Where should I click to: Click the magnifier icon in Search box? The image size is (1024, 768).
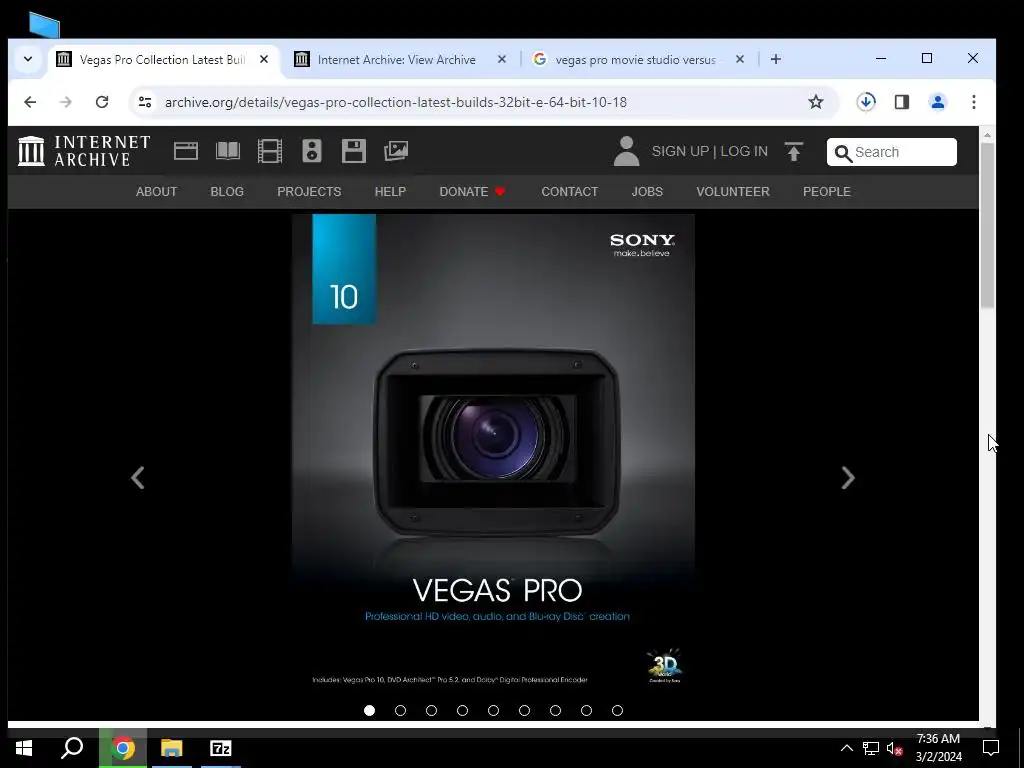pyautogui.click(x=843, y=153)
